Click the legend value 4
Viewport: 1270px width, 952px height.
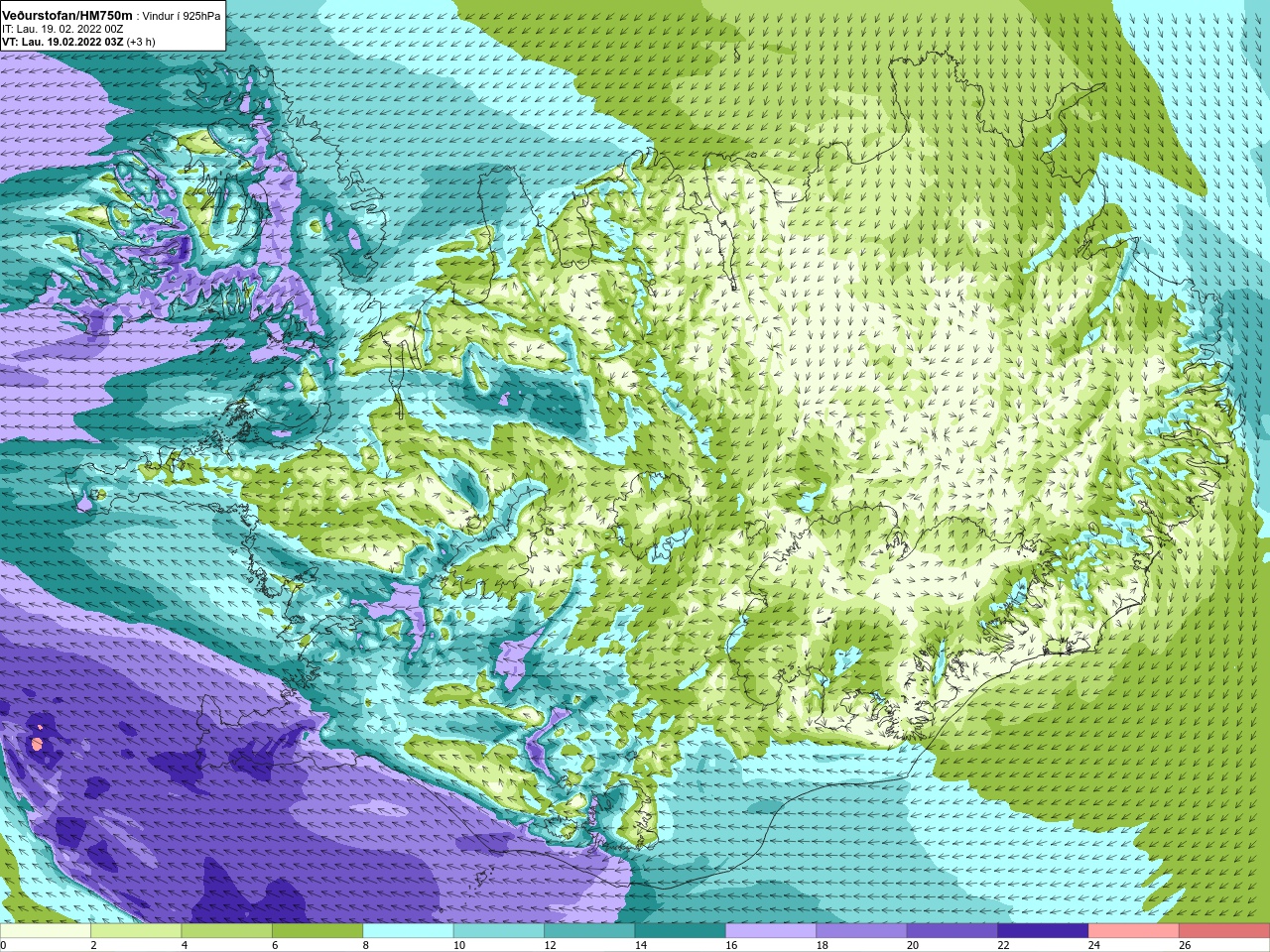185,945
